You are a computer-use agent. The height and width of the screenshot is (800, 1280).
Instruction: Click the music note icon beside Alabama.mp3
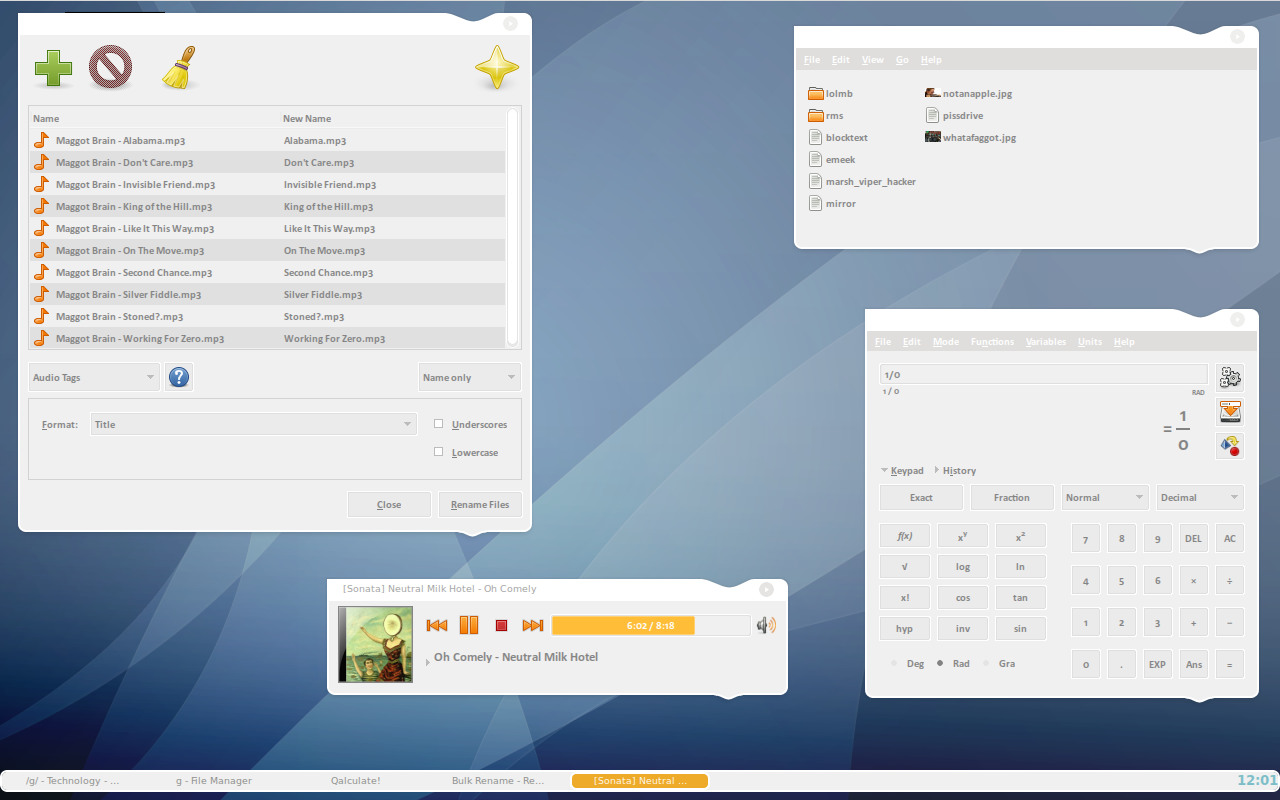point(41,140)
